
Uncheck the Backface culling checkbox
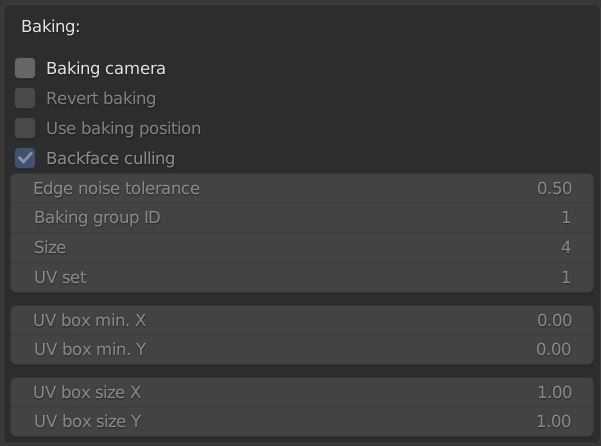[25, 158]
